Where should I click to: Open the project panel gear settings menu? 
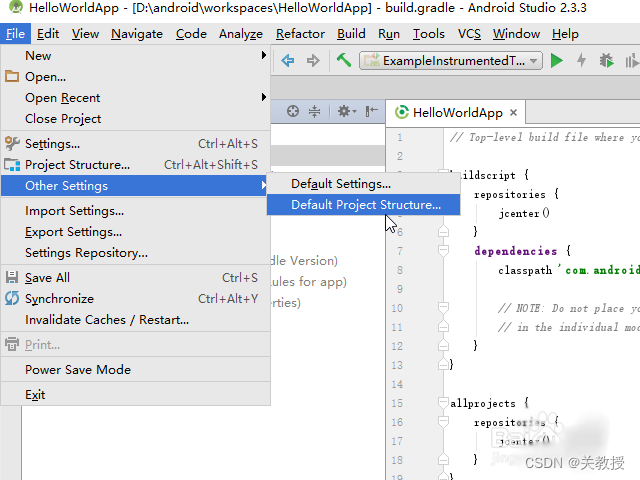347,111
